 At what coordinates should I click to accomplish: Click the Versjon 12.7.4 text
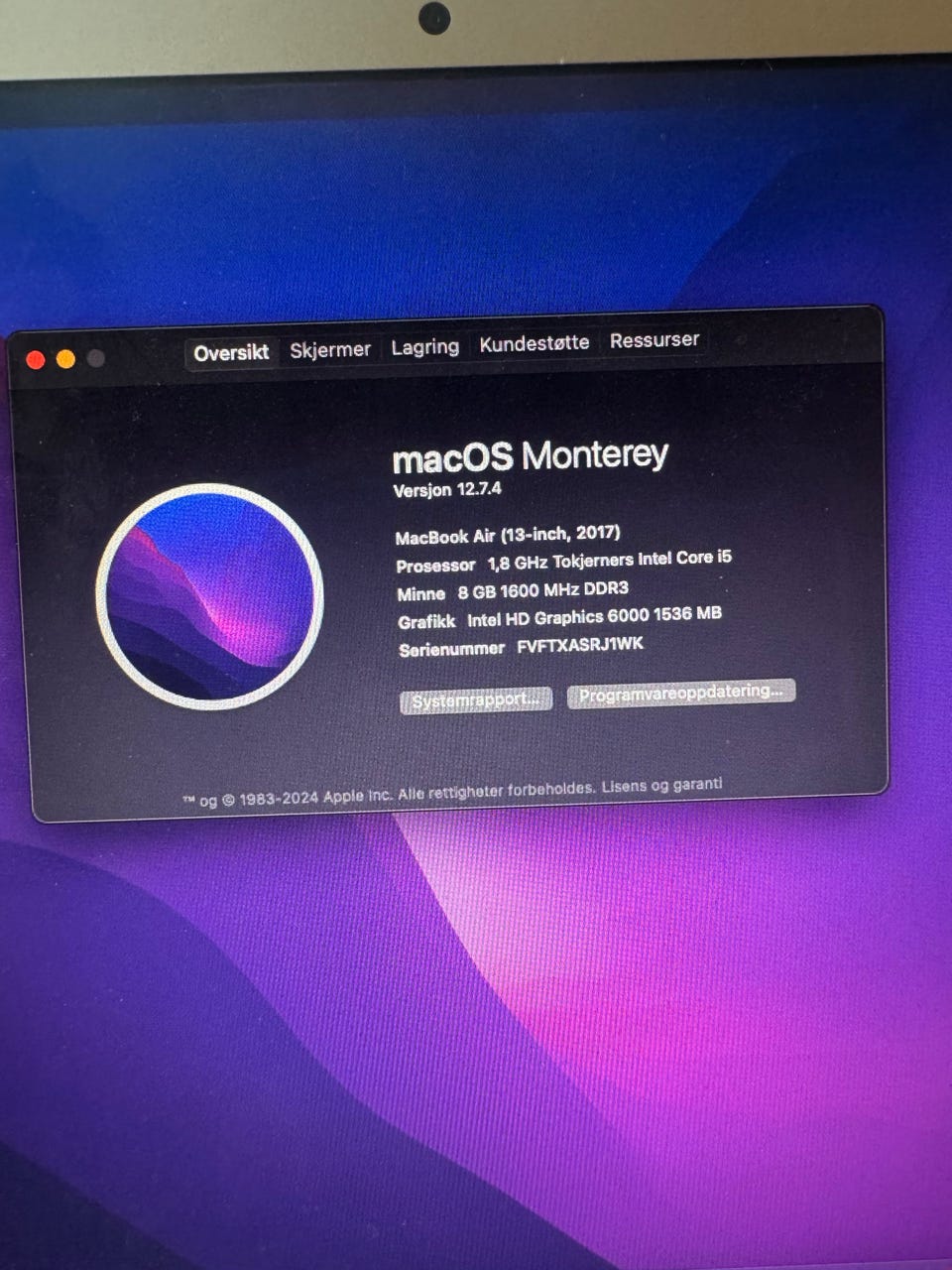(447, 490)
